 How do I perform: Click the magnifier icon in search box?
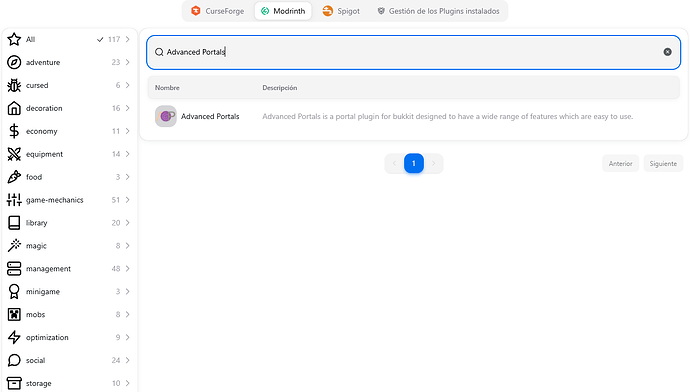(159, 52)
